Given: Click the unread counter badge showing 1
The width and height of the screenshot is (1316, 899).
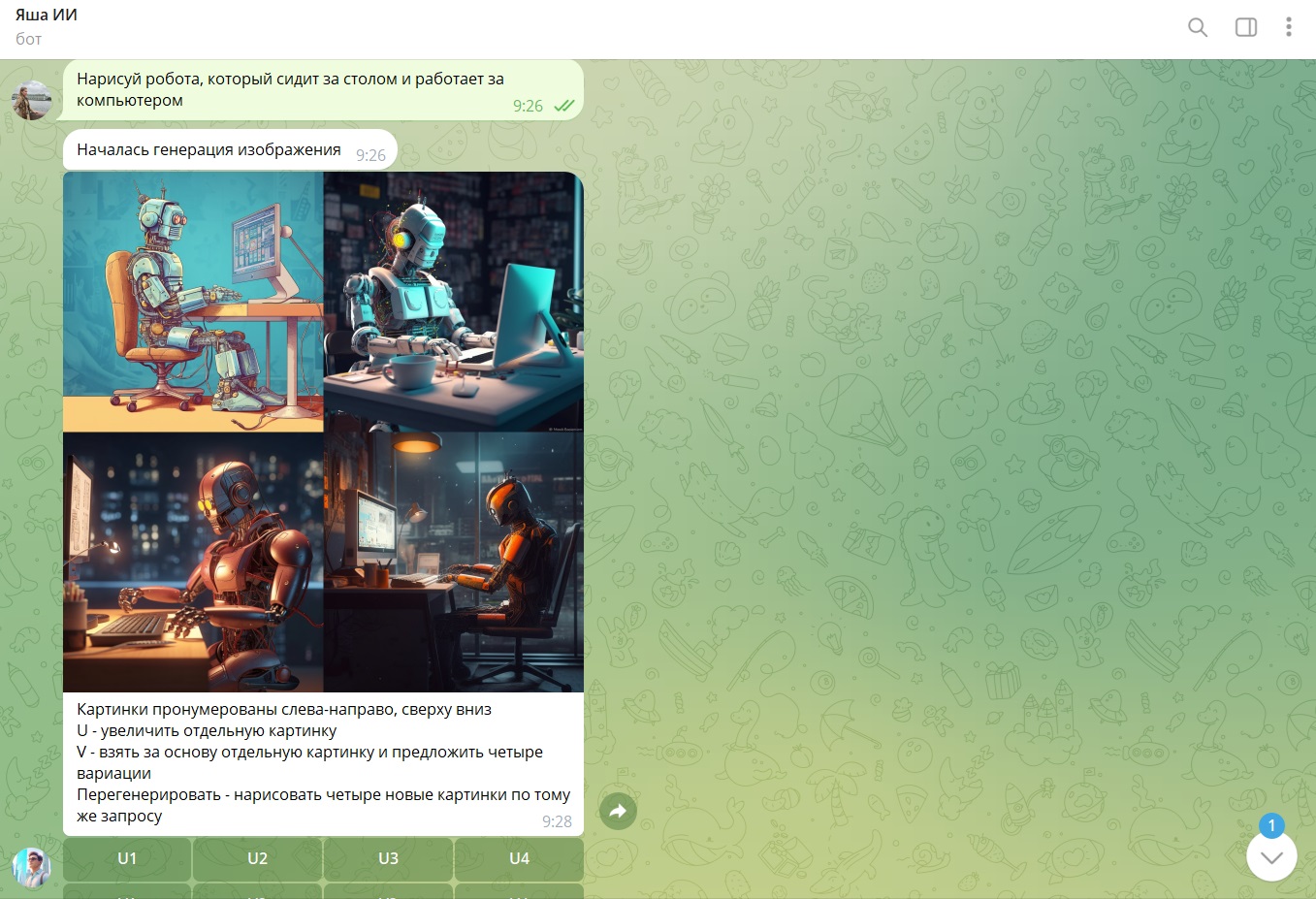Looking at the screenshot, I should [1271, 826].
